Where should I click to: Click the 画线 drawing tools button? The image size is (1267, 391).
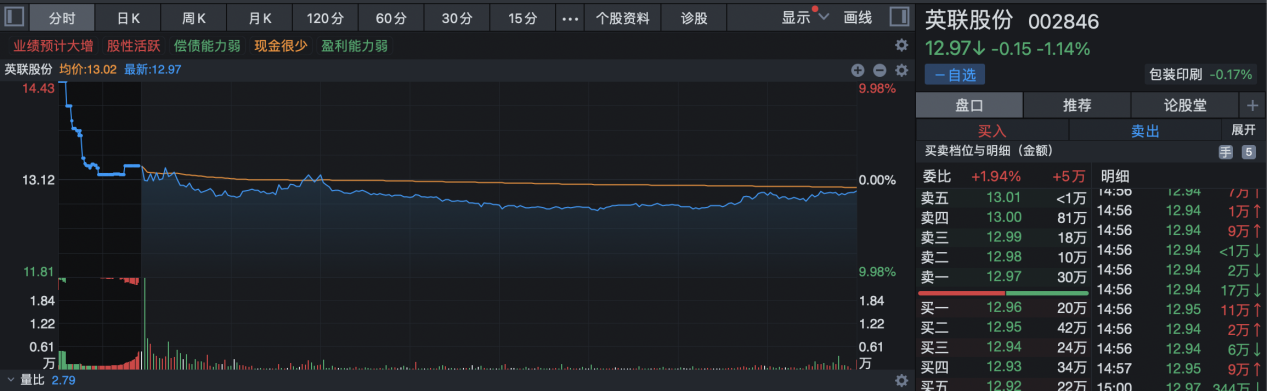point(858,18)
